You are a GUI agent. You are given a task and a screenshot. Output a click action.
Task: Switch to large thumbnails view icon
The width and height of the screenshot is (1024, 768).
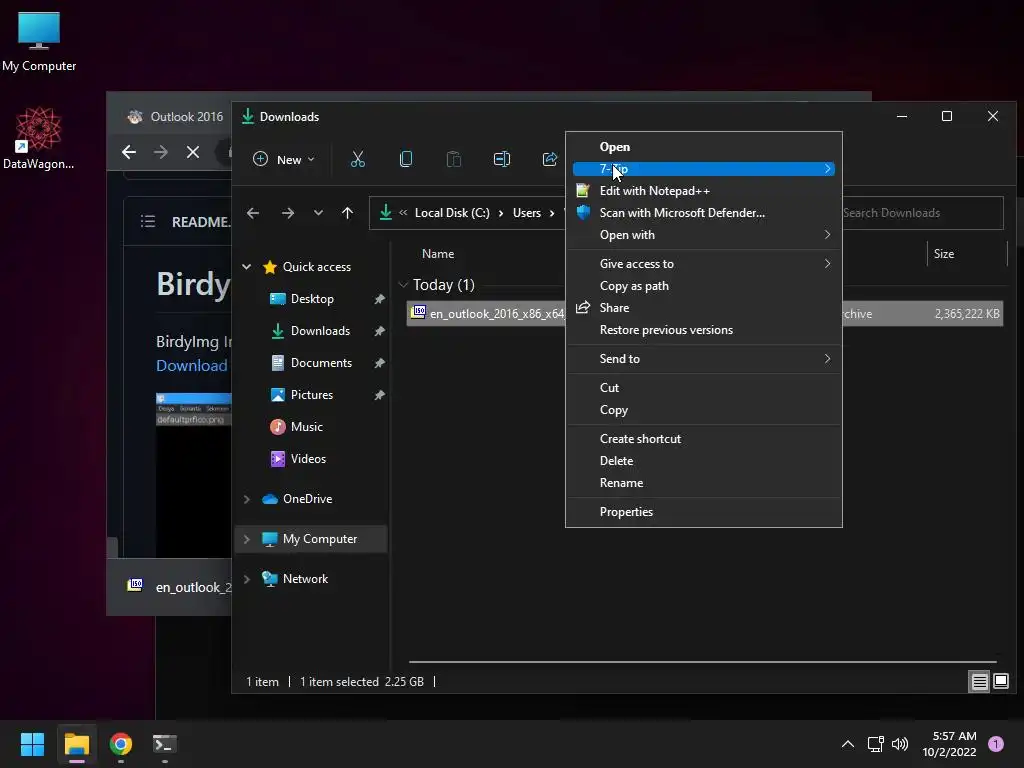pyautogui.click(x=1000, y=682)
